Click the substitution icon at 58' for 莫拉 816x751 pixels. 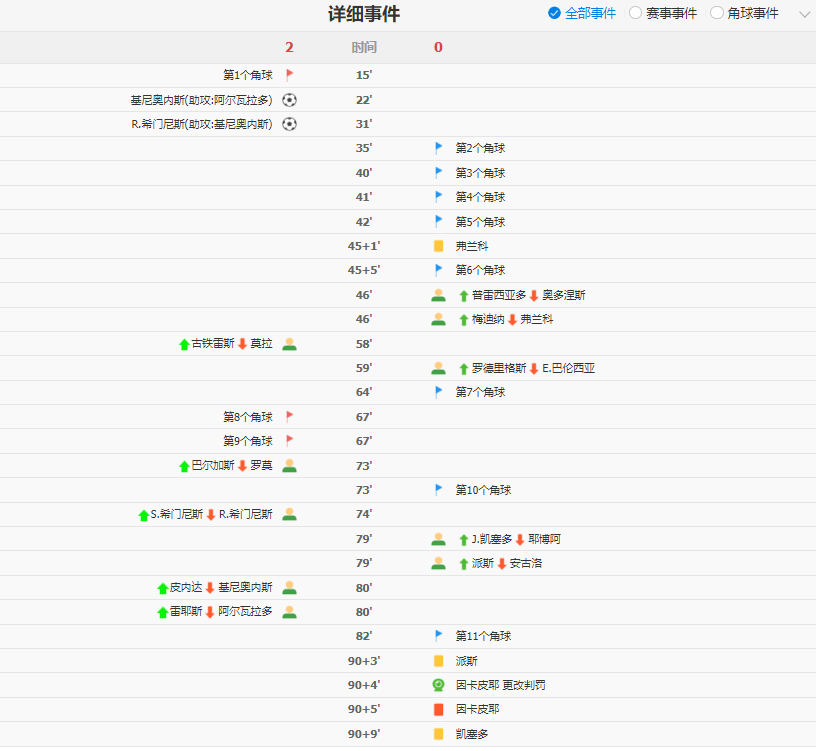point(289,343)
